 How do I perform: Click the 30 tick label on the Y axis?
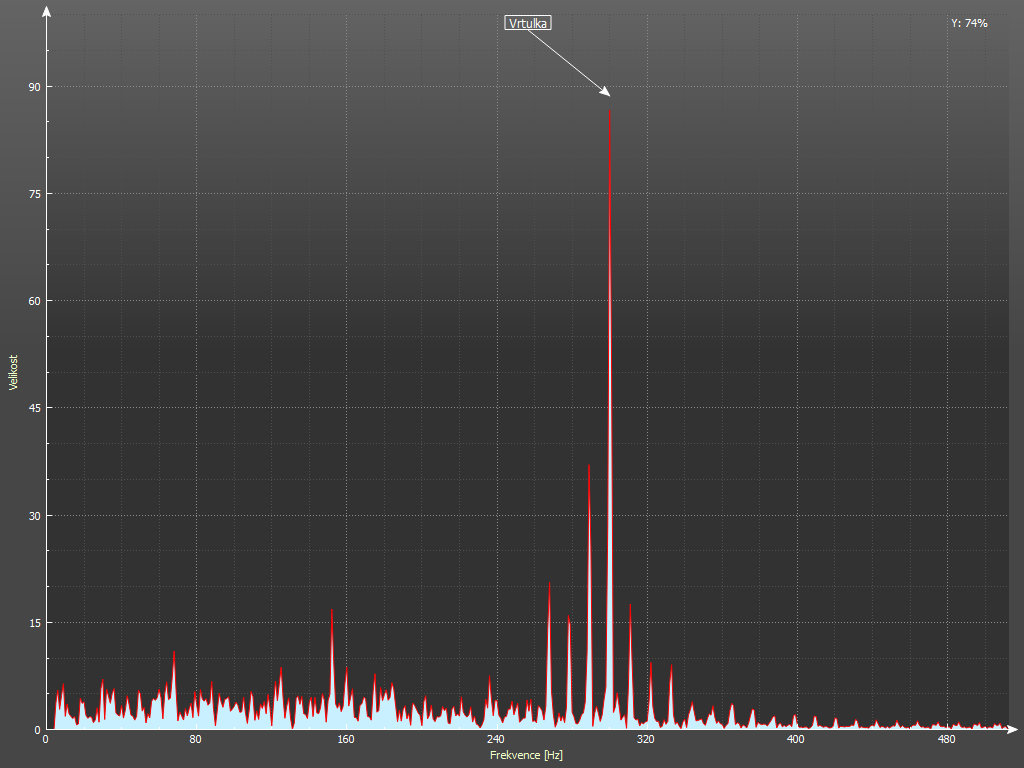(34, 516)
